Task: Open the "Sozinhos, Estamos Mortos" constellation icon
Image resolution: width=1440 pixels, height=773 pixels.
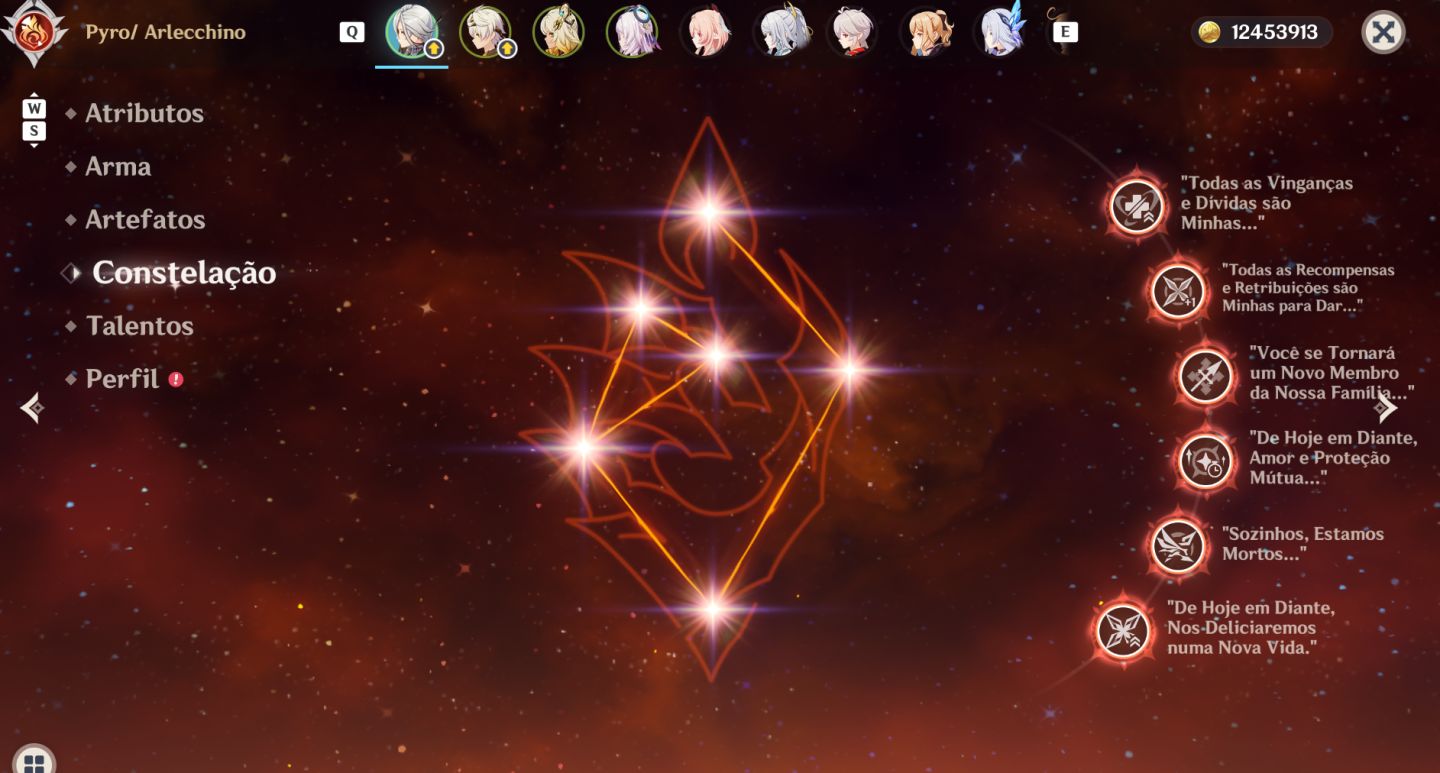Action: coord(1178,546)
